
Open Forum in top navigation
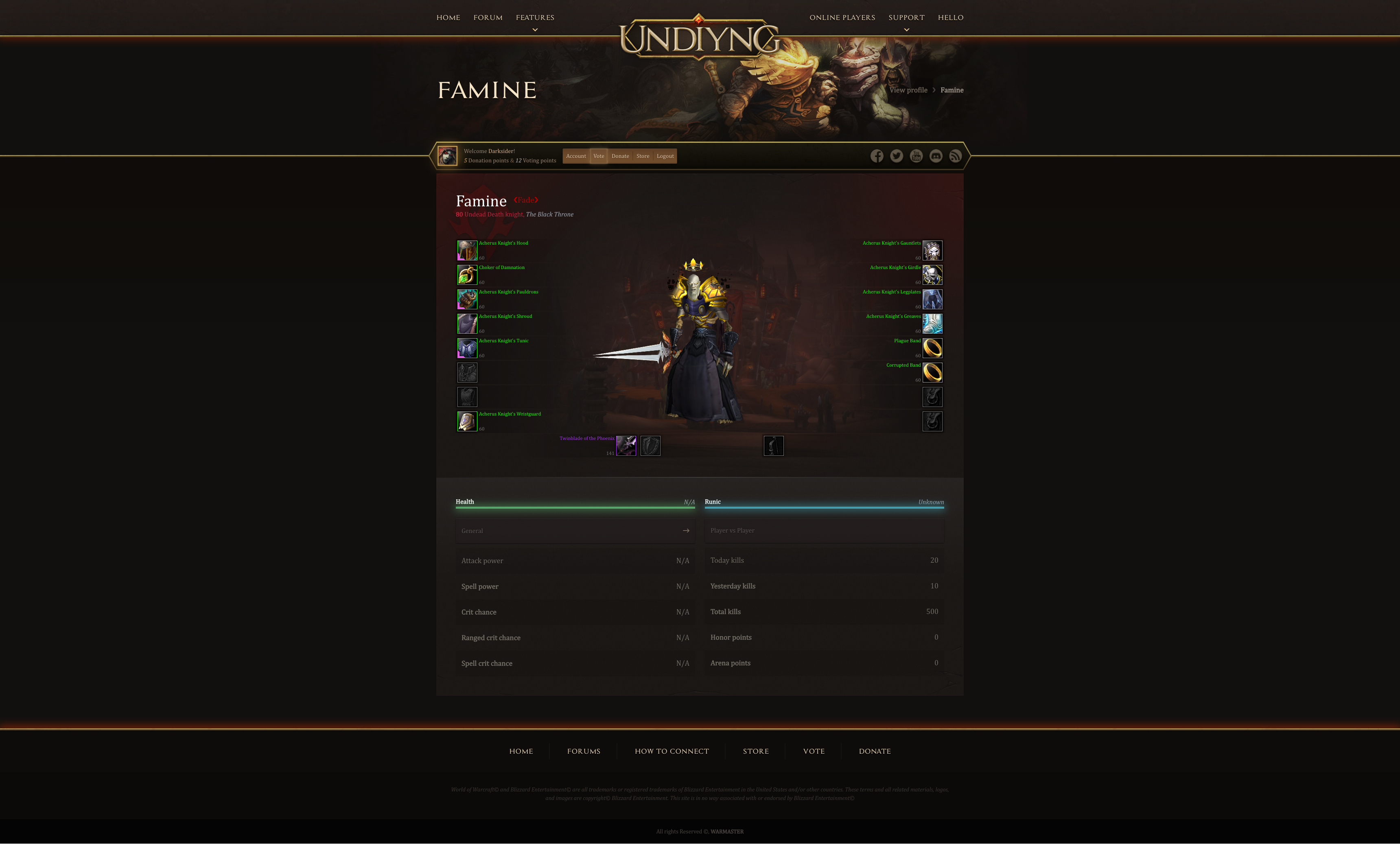coord(488,17)
